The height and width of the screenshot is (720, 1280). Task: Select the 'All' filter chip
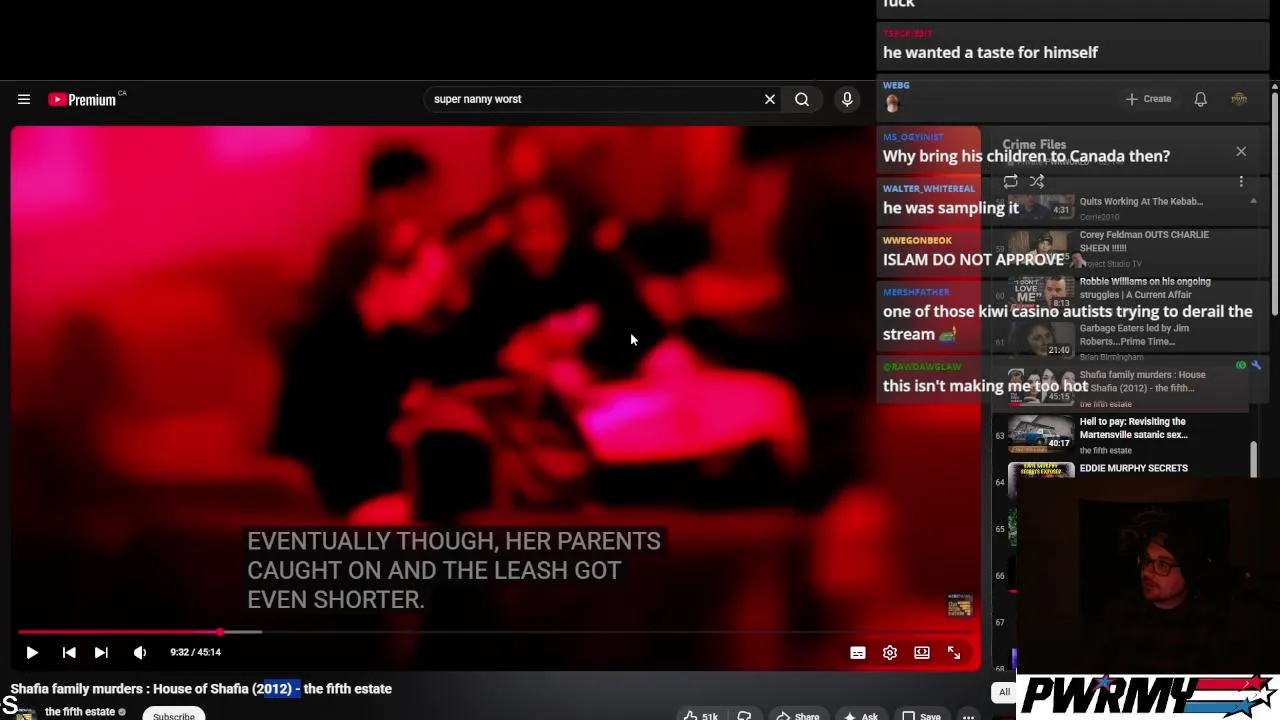coord(1005,692)
